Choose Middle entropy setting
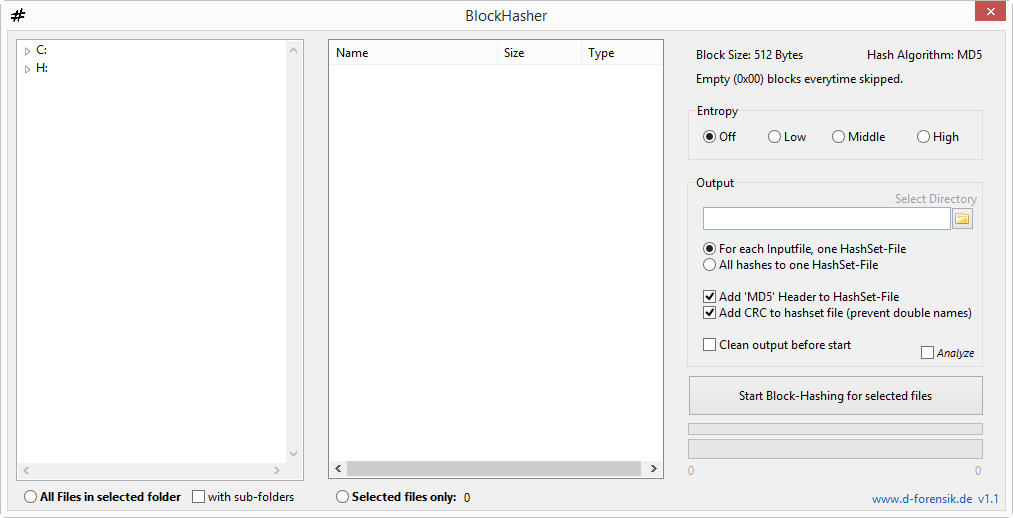The width and height of the screenshot is (1013, 518). [x=838, y=137]
